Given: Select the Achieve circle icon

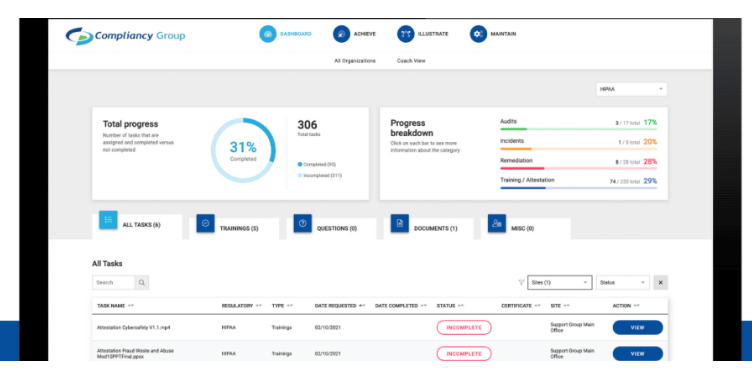Looking at the screenshot, I should tap(341, 34).
